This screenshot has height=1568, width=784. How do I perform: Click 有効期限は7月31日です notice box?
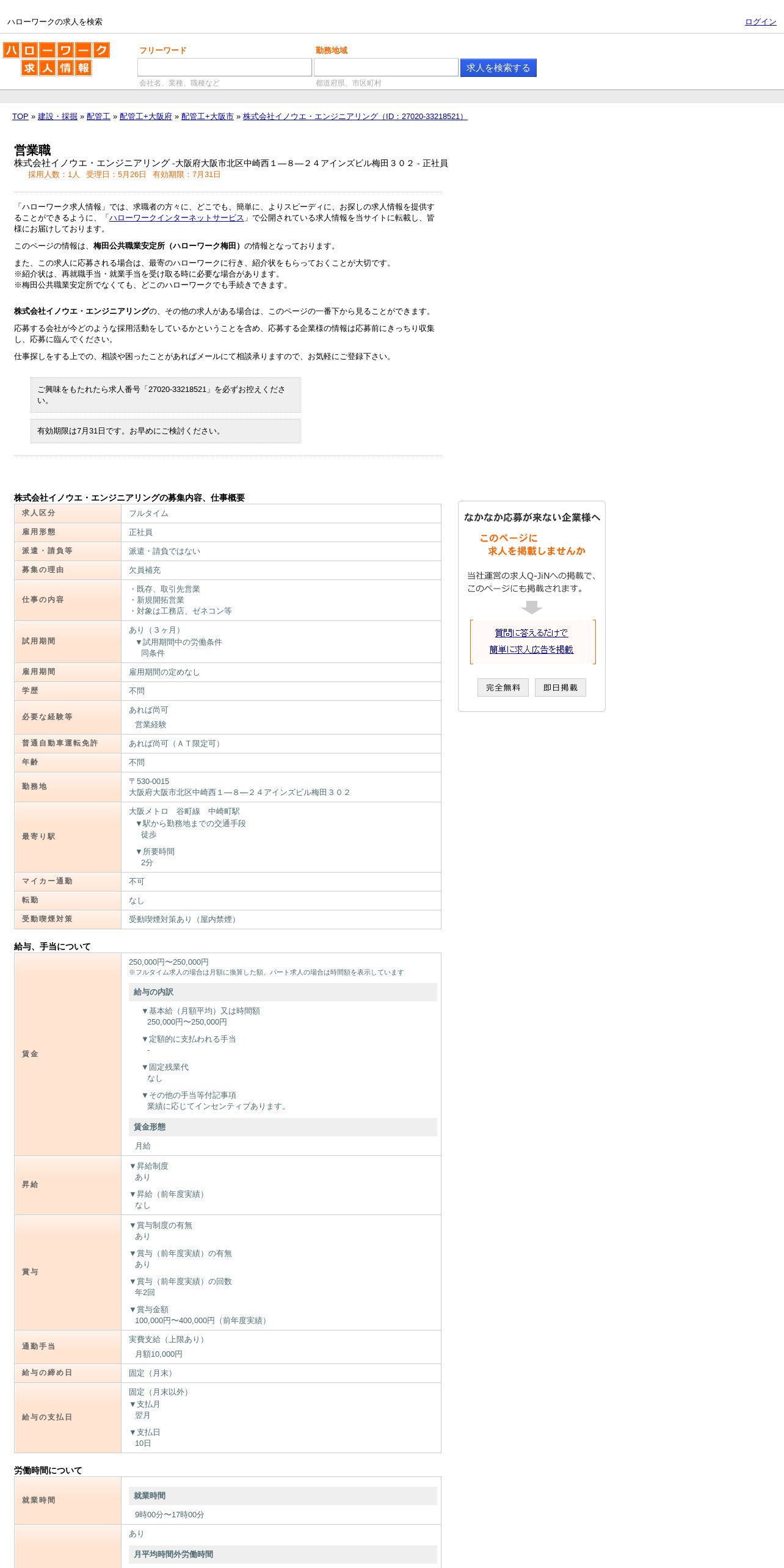pyautogui.click(x=165, y=431)
